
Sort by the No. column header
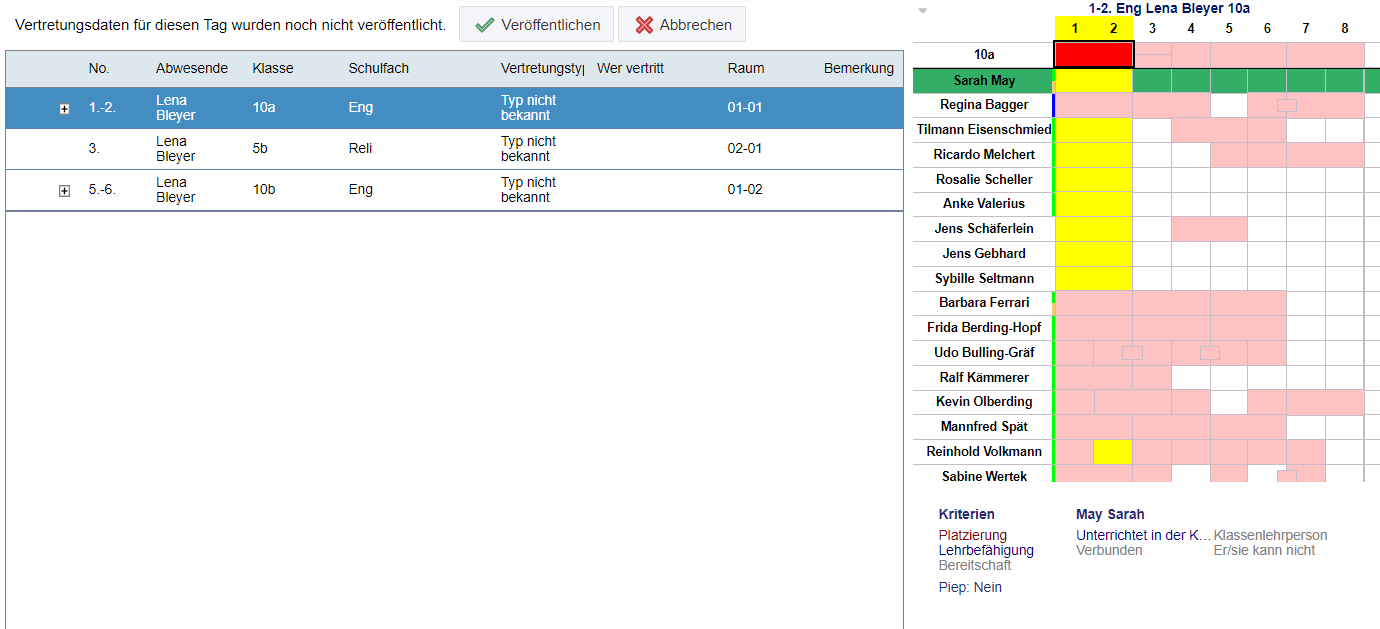(99, 68)
